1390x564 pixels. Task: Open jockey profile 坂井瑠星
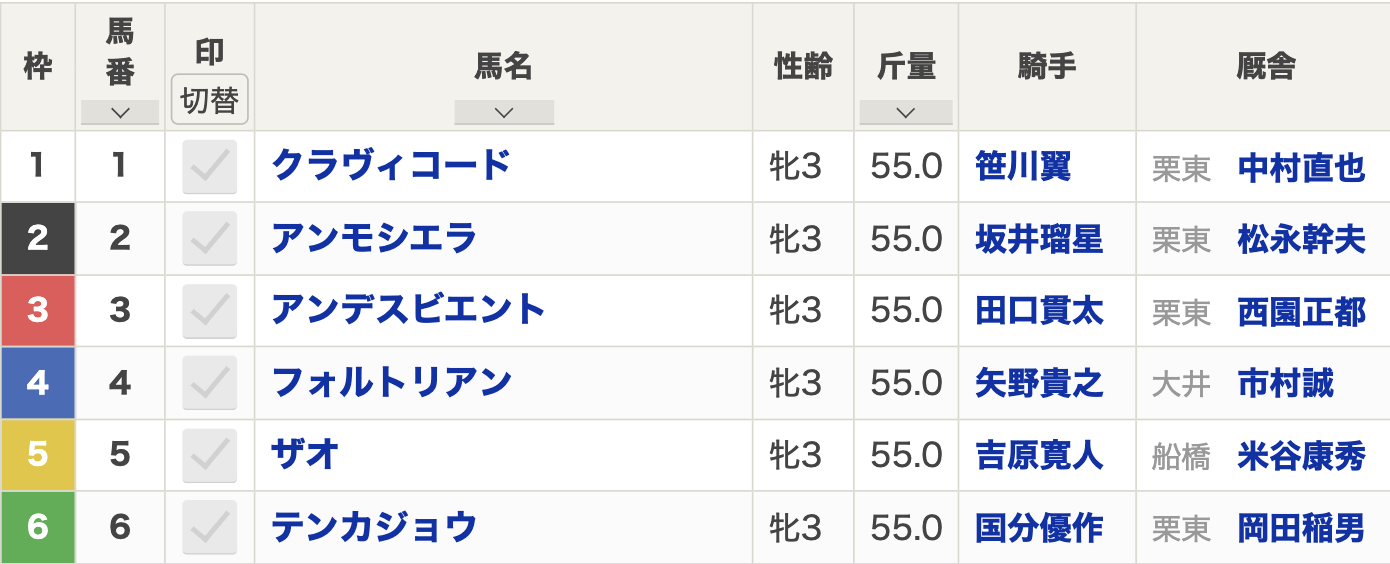coord(1039,239)
